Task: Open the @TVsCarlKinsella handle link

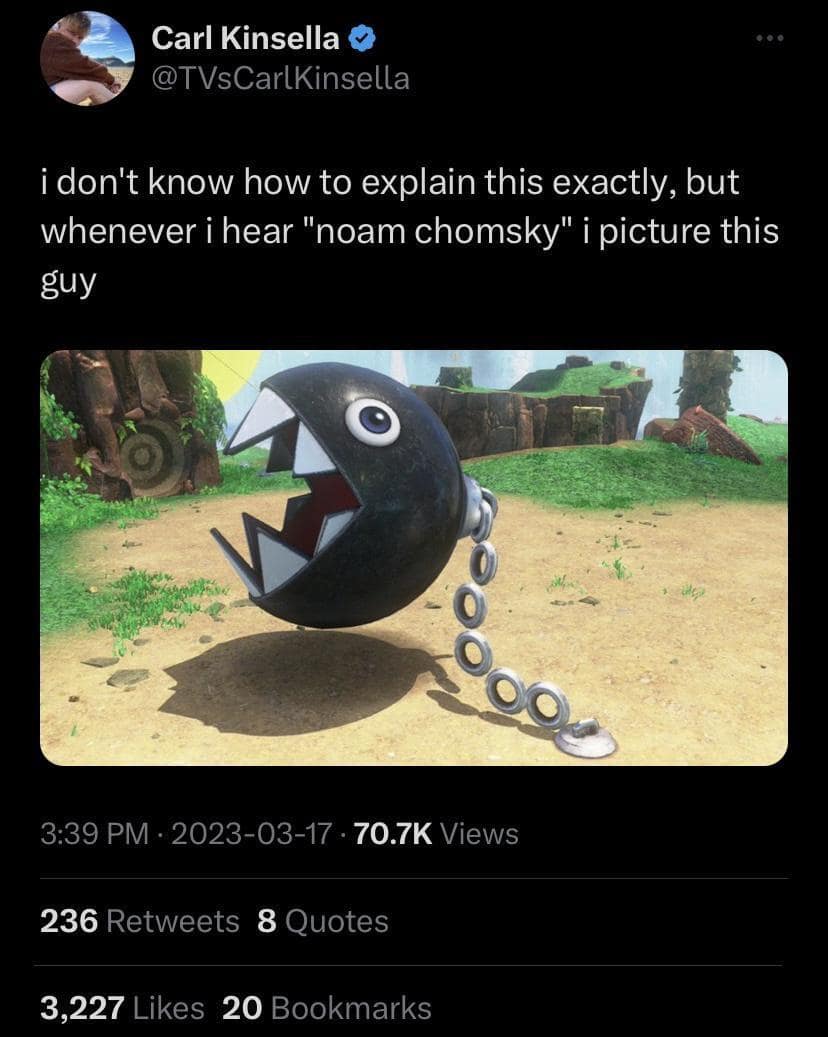Action: pyautogui.click(x=280, y=79)
